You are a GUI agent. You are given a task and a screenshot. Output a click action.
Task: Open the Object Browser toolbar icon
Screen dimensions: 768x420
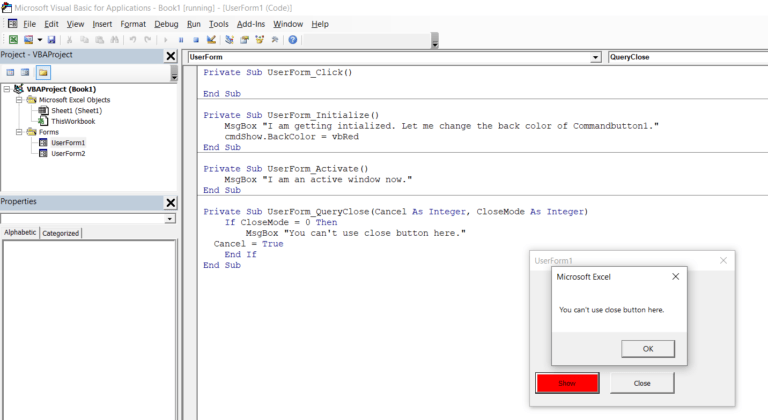[259, 40]
